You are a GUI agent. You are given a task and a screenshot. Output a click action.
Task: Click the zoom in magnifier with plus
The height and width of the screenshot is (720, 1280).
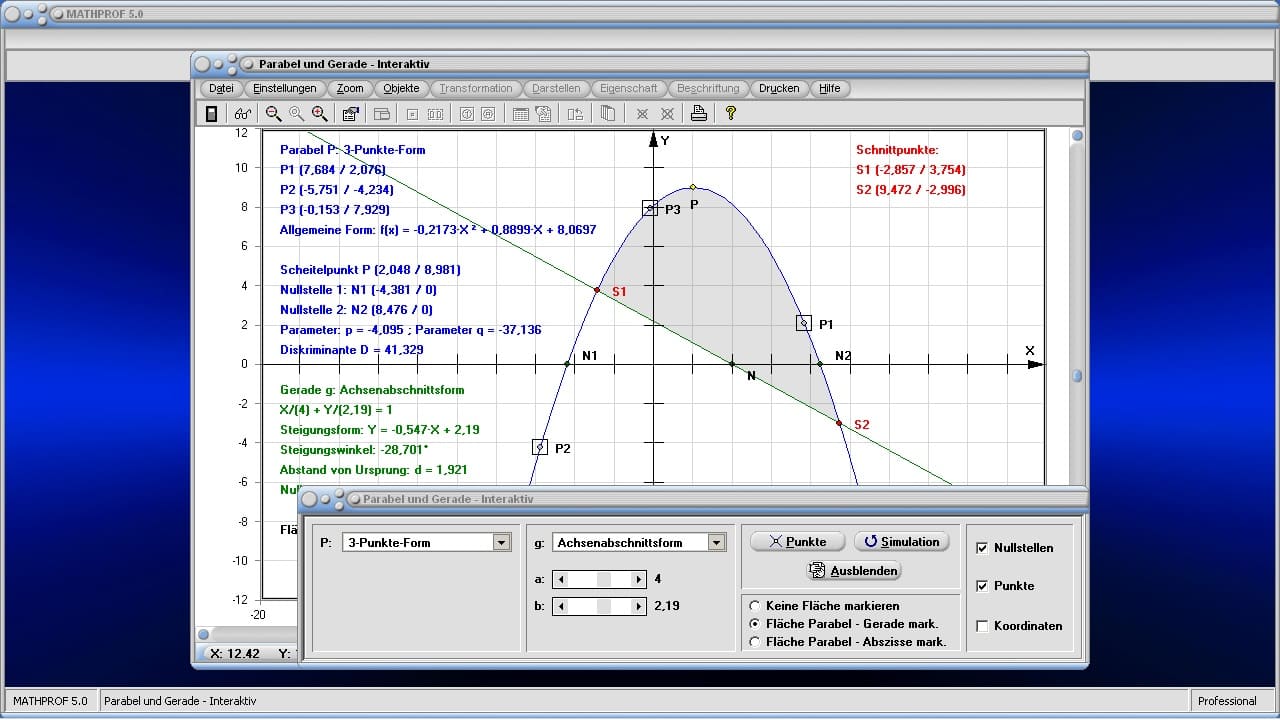[319, 114]
